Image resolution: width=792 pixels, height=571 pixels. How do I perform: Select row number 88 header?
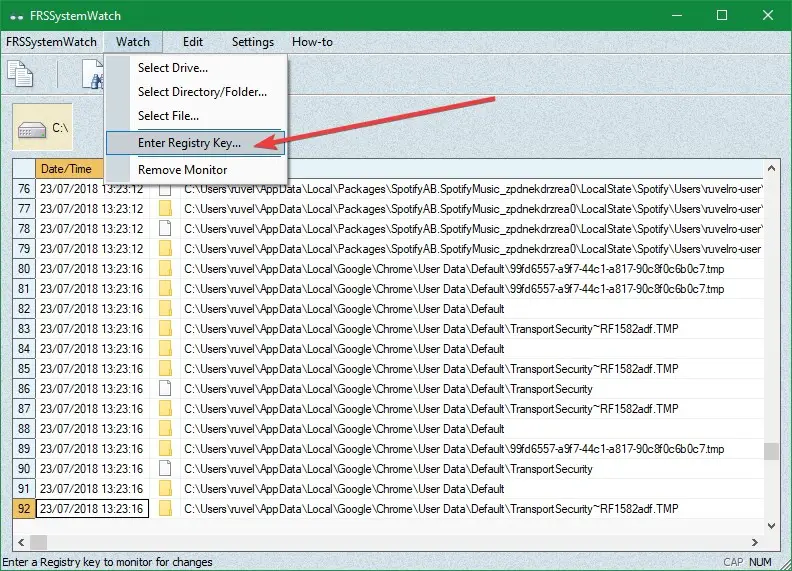point(24,429)
